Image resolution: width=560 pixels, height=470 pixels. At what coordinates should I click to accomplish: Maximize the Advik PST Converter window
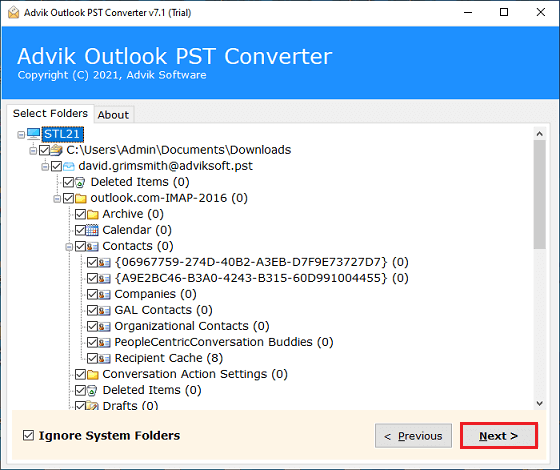coord(504,12)
